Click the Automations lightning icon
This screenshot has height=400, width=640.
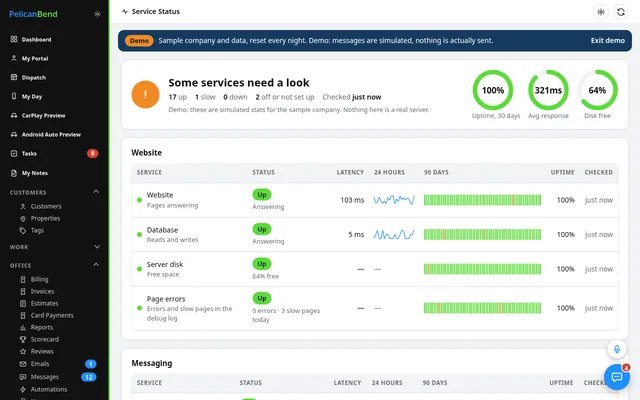click(x=23, y=389)
